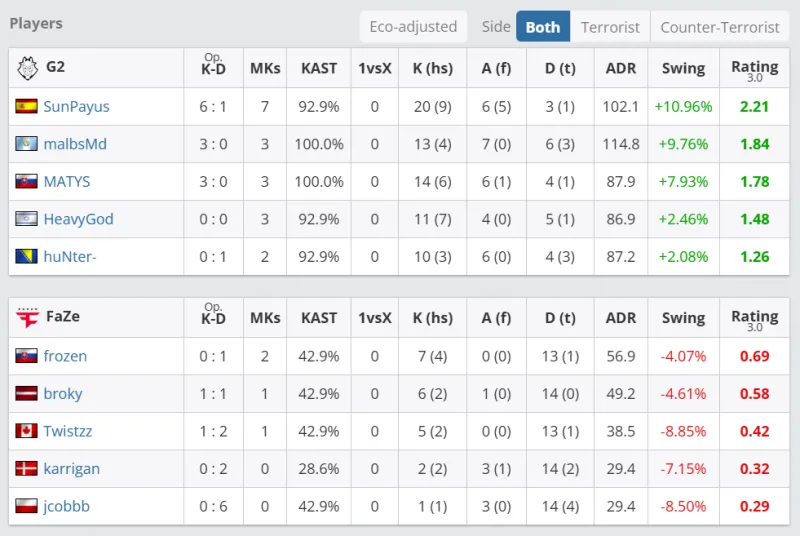Open broky player profile link

tap(63, 394)
